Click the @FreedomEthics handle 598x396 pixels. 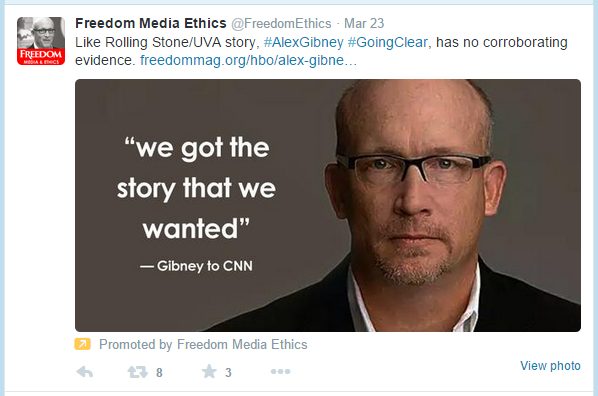(x=281, y=24)
